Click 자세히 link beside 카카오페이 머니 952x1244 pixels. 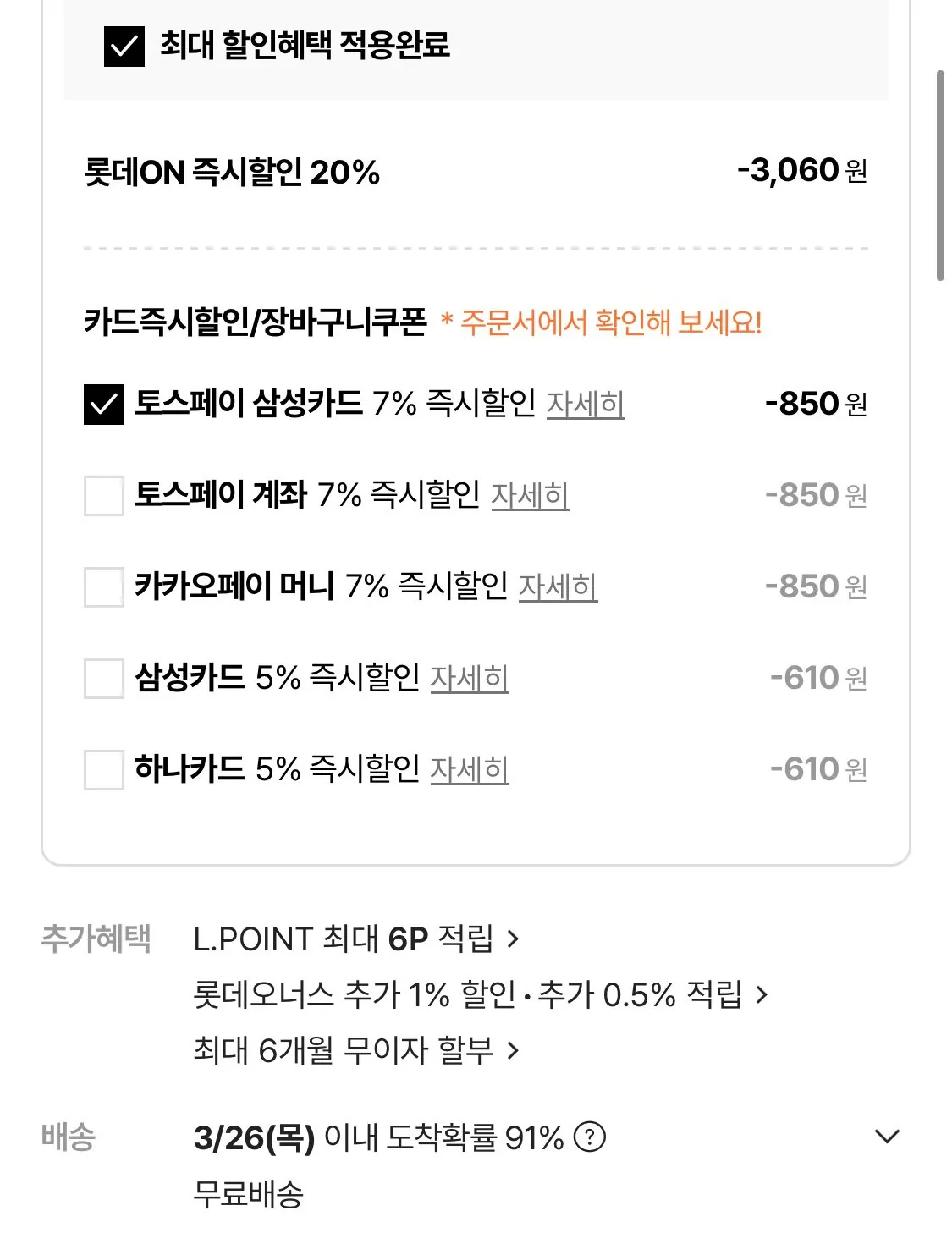[x=558, y=587]
